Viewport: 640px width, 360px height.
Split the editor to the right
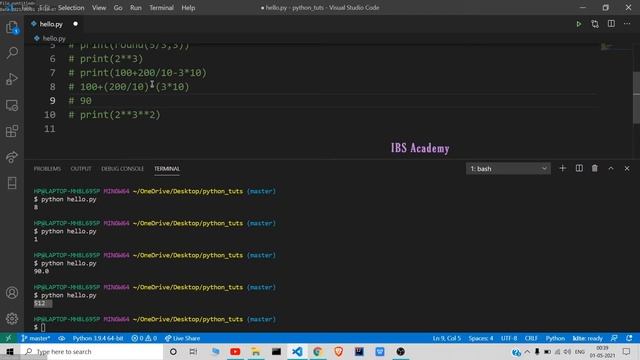611,24
